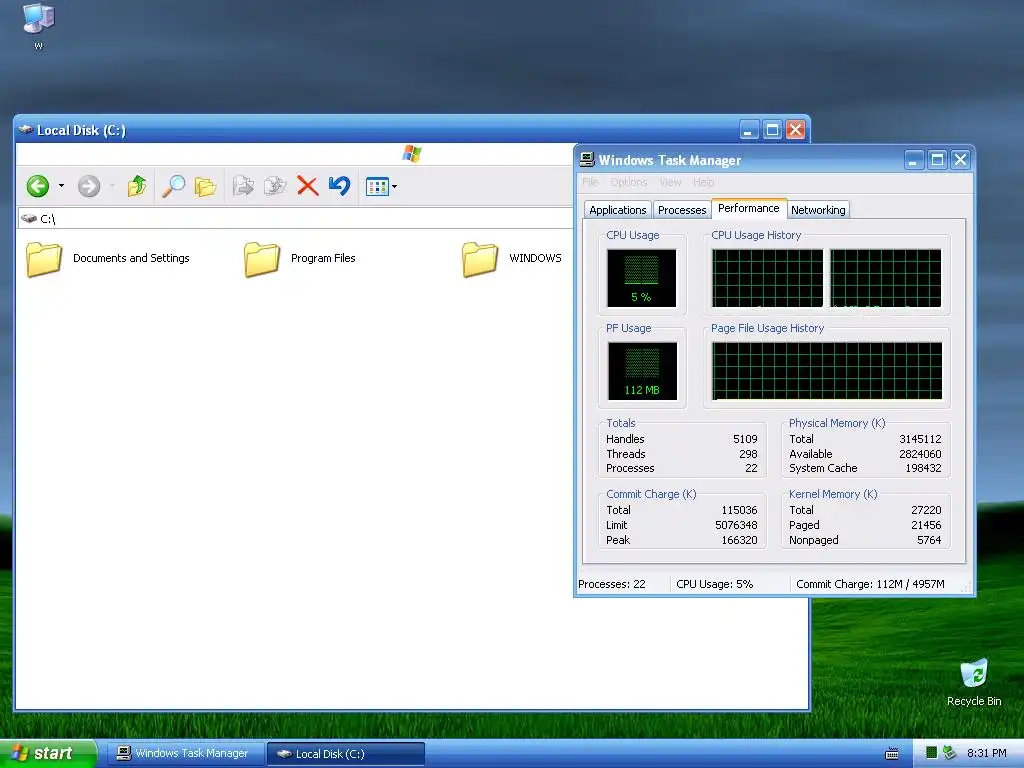Screen dimensions: 1024x768
Task: Click the Page File Usage History graph
Action: [x=827, y=371]
